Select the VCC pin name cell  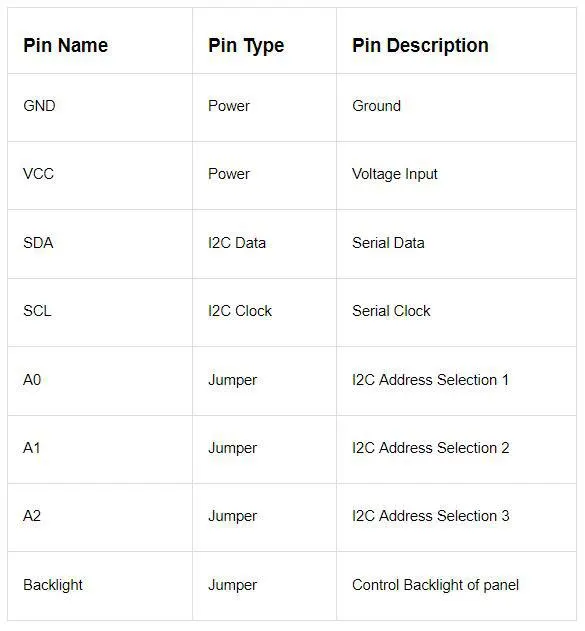100,175
